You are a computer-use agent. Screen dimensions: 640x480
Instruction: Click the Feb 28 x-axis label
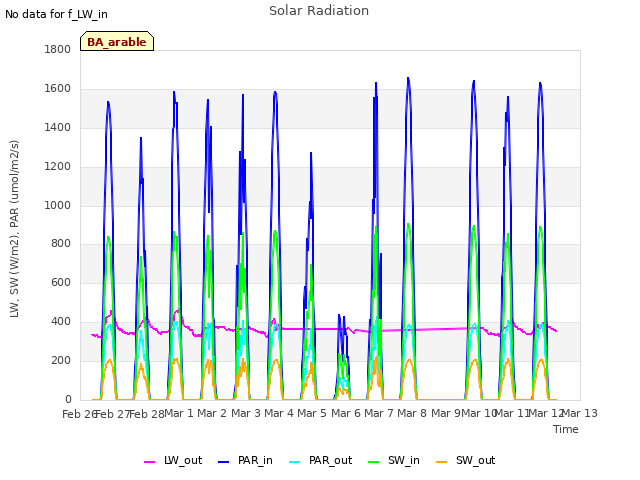click(x=146, y=414)
